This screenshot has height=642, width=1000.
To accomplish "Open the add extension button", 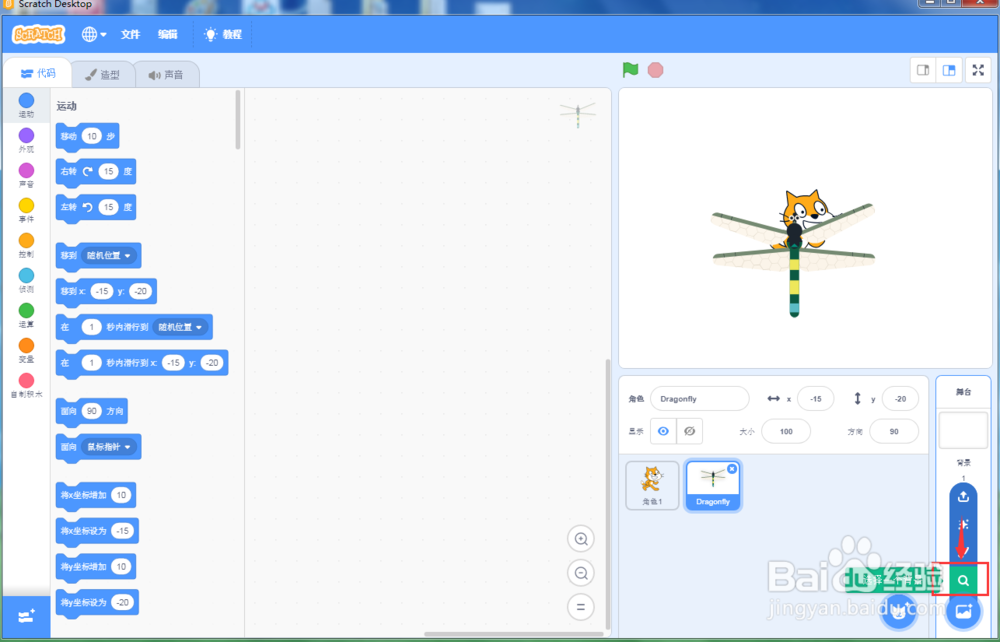I will (x=26, y=616).
